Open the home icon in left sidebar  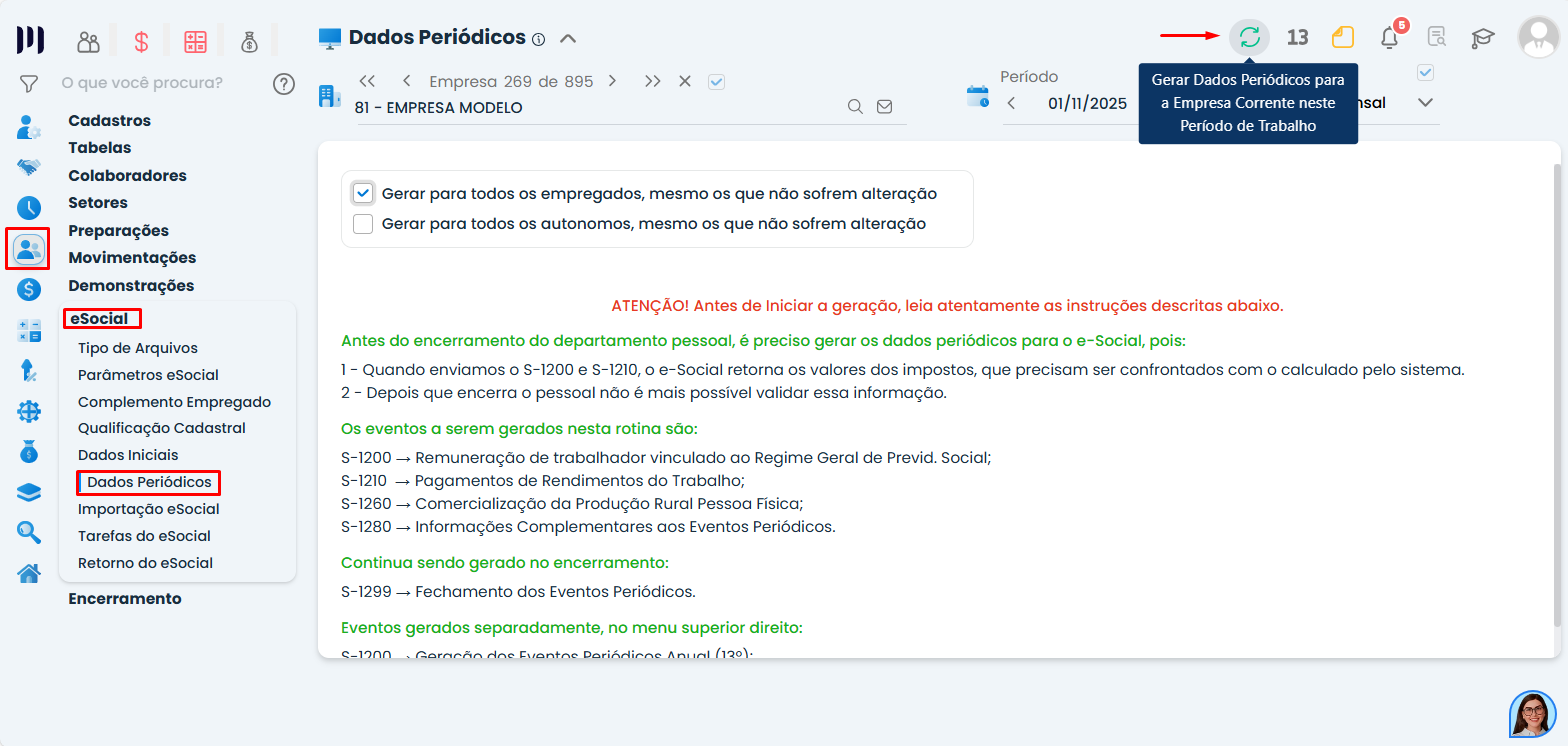[x=29, y=573]
